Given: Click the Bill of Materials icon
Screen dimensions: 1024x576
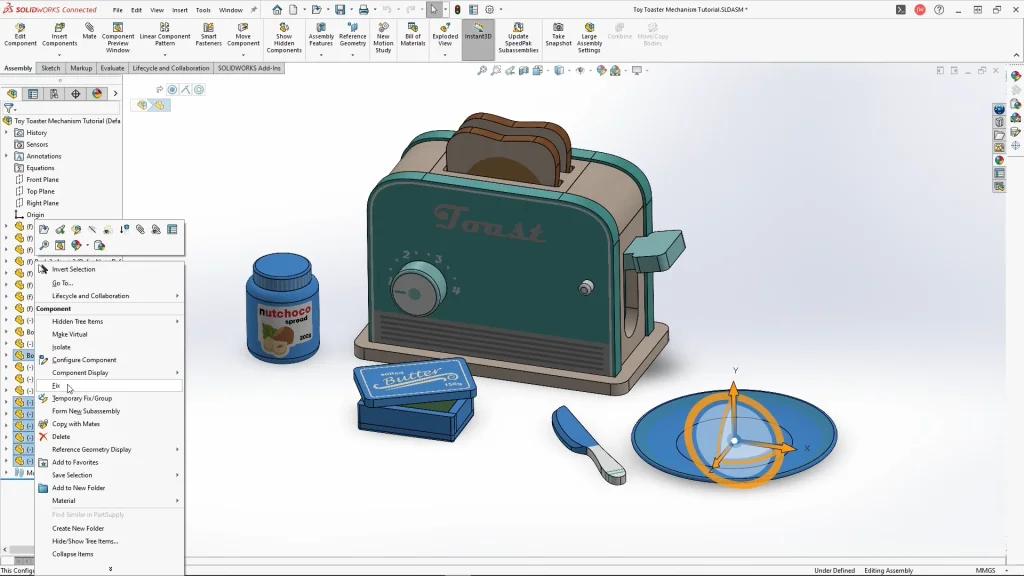Looking at the screenshot, I should pos(413,35).
